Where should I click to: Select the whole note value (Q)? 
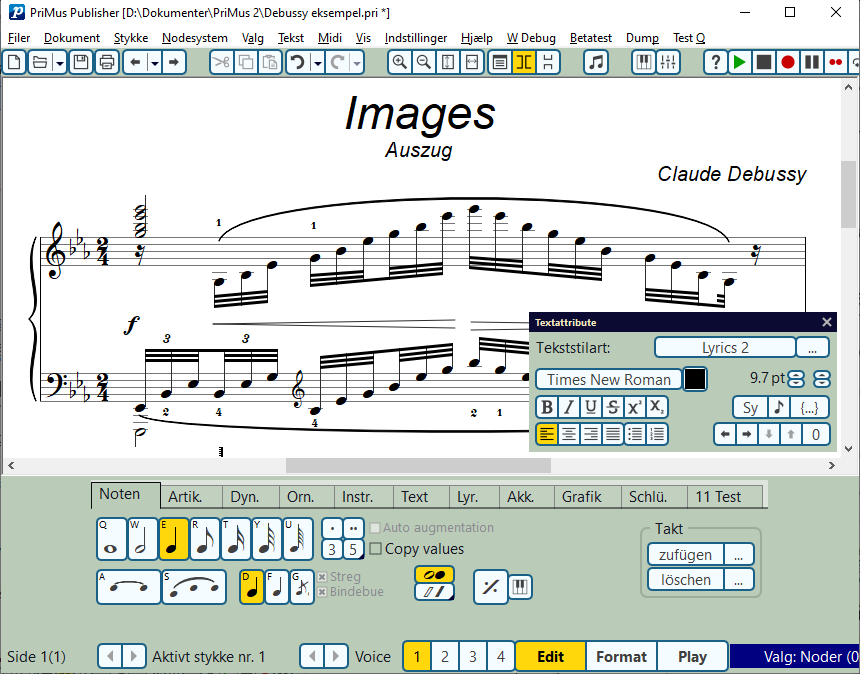click(x=111, y=539)
